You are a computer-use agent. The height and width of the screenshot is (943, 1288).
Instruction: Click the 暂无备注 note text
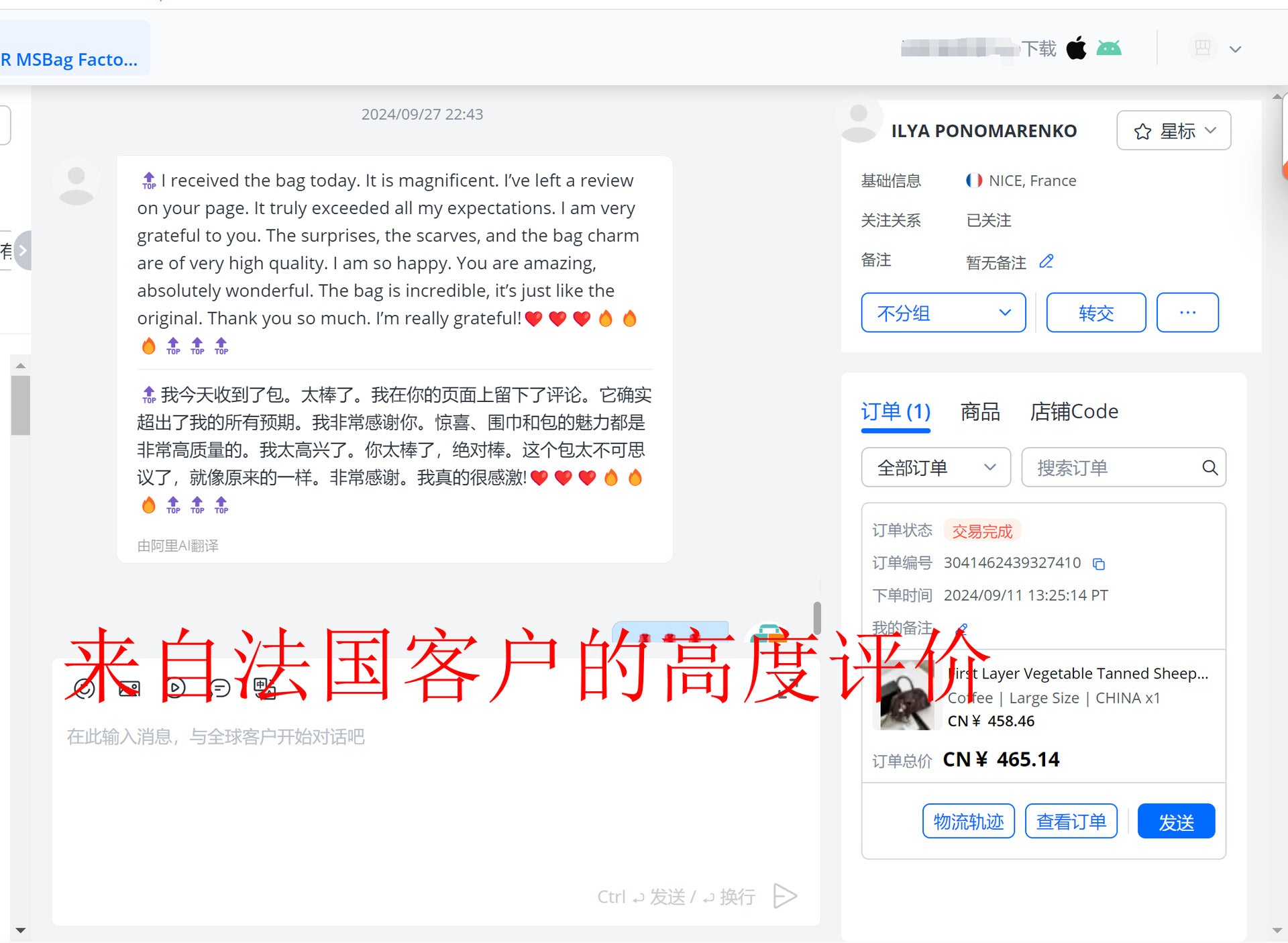tap(996, 262)
